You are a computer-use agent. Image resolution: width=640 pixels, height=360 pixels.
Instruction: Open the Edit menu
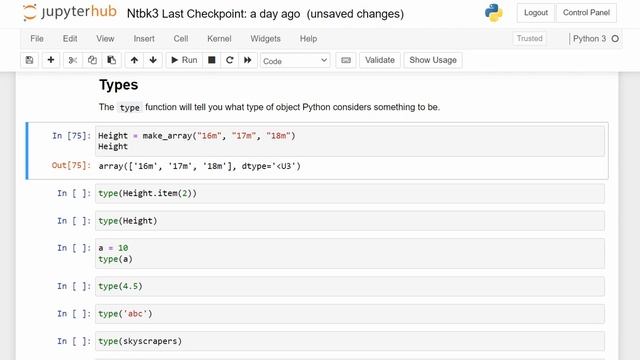tap(70, 39)
